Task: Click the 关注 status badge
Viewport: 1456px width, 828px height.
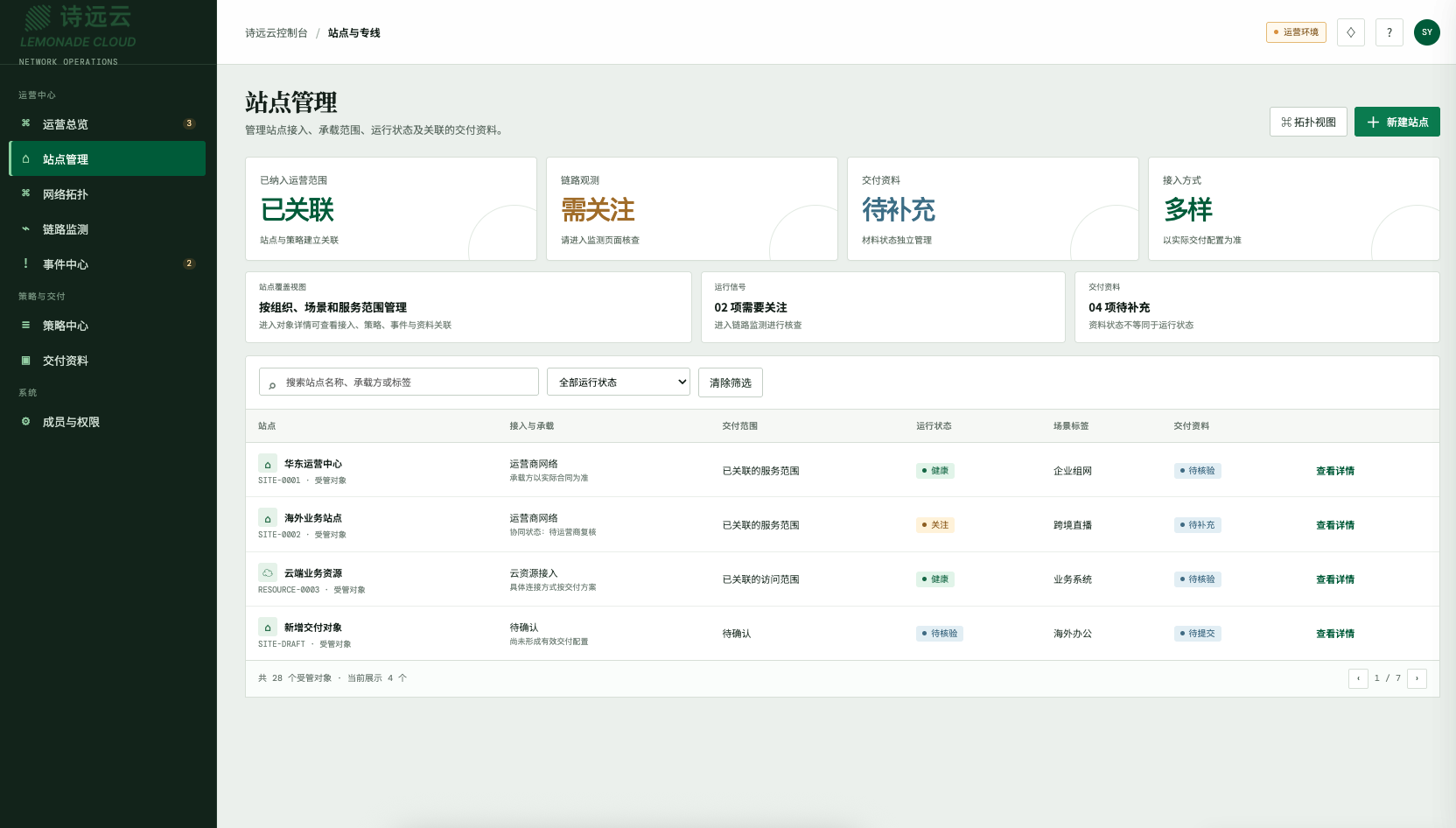Action: (935, 525)
